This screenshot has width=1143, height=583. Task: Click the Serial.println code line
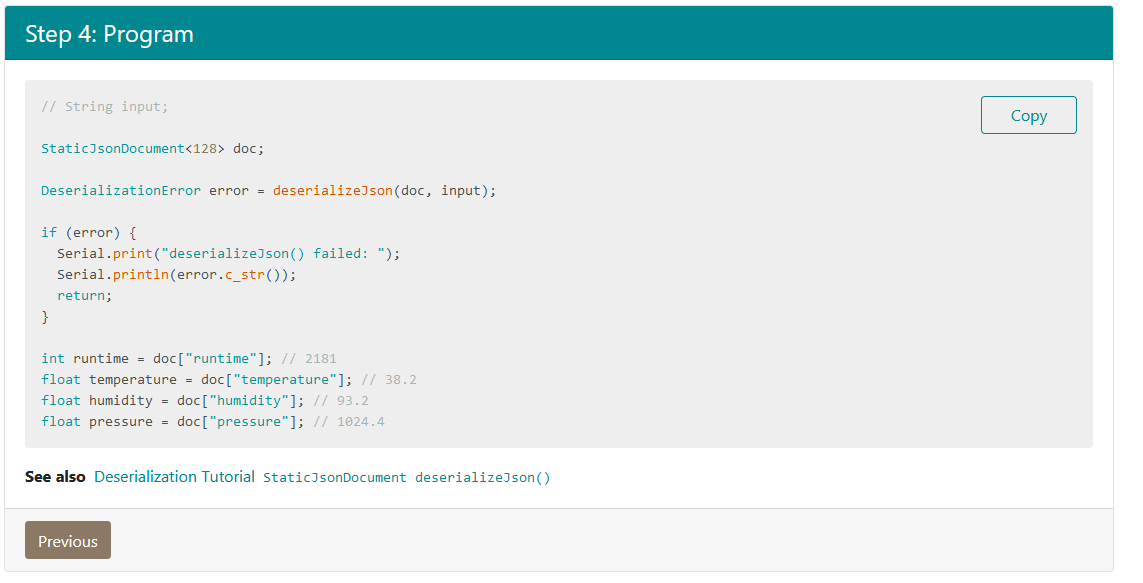coord(177,274)
